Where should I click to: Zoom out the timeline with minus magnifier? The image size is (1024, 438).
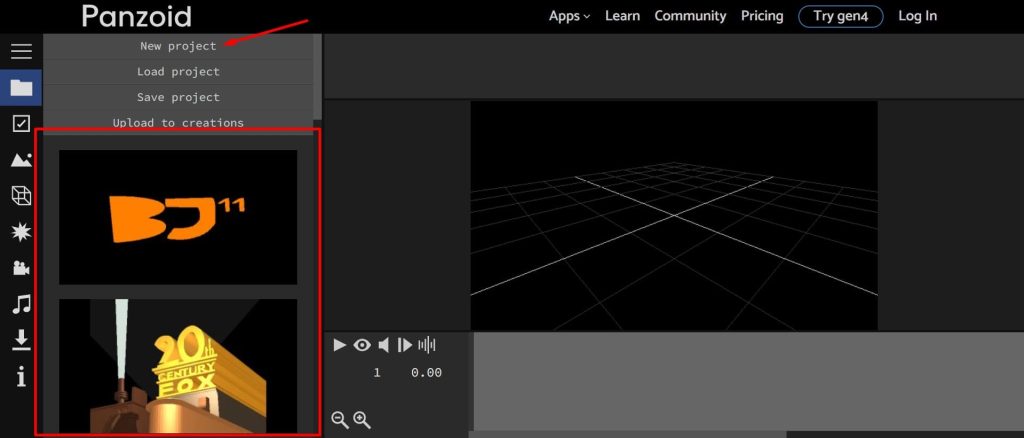[x=340, y=420]
